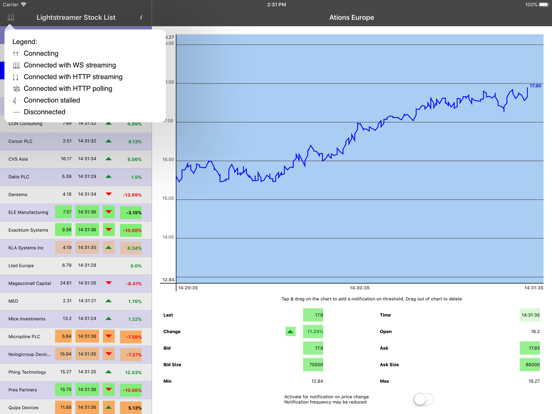Tap the green up arrow for CVS Asia
552x414 pixels.
[109, 159]
